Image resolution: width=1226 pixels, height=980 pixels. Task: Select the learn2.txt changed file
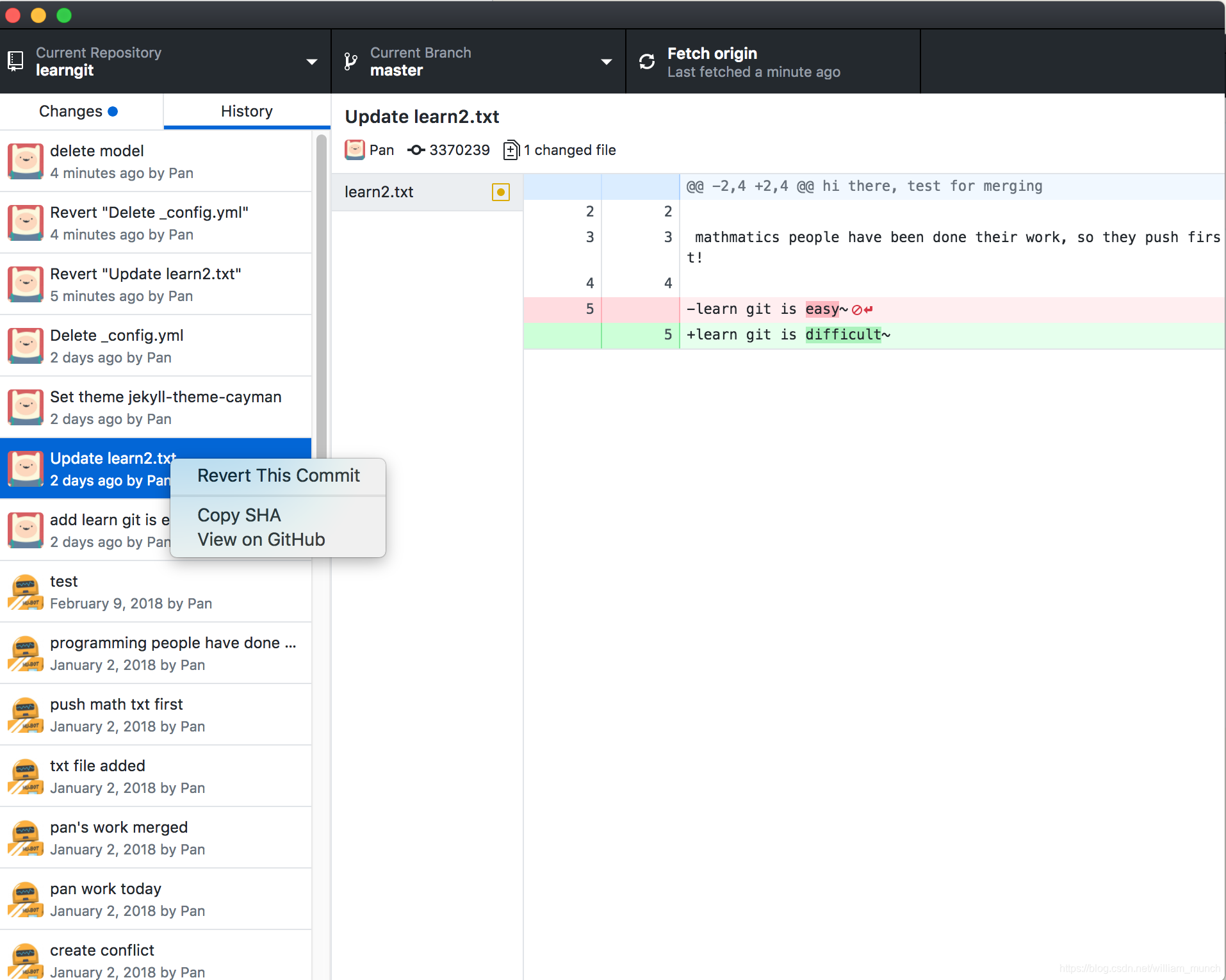(x=427, y=192)
